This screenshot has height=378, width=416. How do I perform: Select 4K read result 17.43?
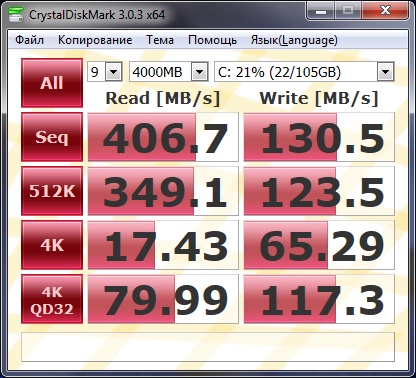point(163,245)
